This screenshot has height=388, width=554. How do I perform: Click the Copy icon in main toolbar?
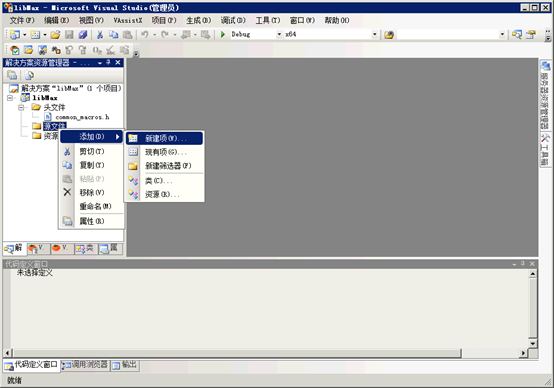(113, 35)
